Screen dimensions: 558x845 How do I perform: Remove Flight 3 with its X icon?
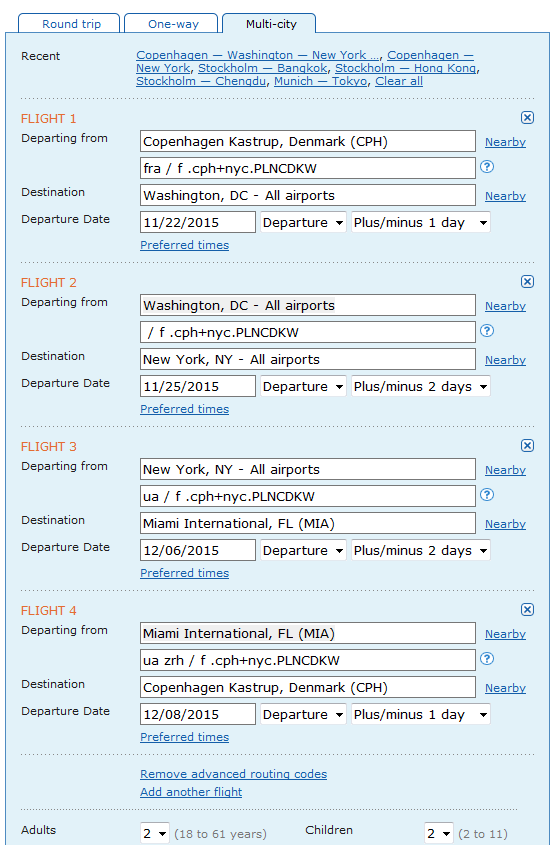(527, 445)
